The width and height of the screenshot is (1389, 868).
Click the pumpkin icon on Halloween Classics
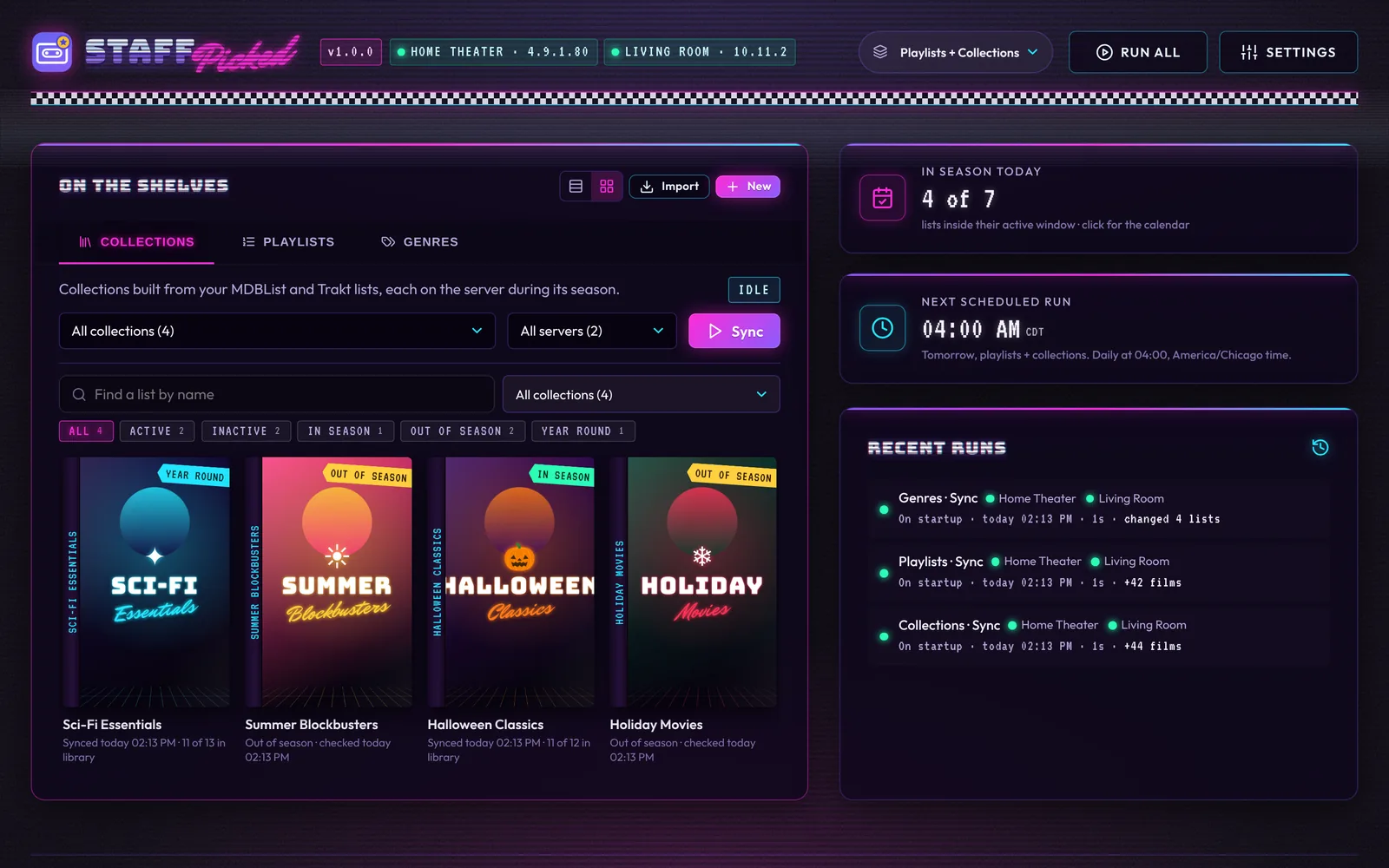click(519, 558)
